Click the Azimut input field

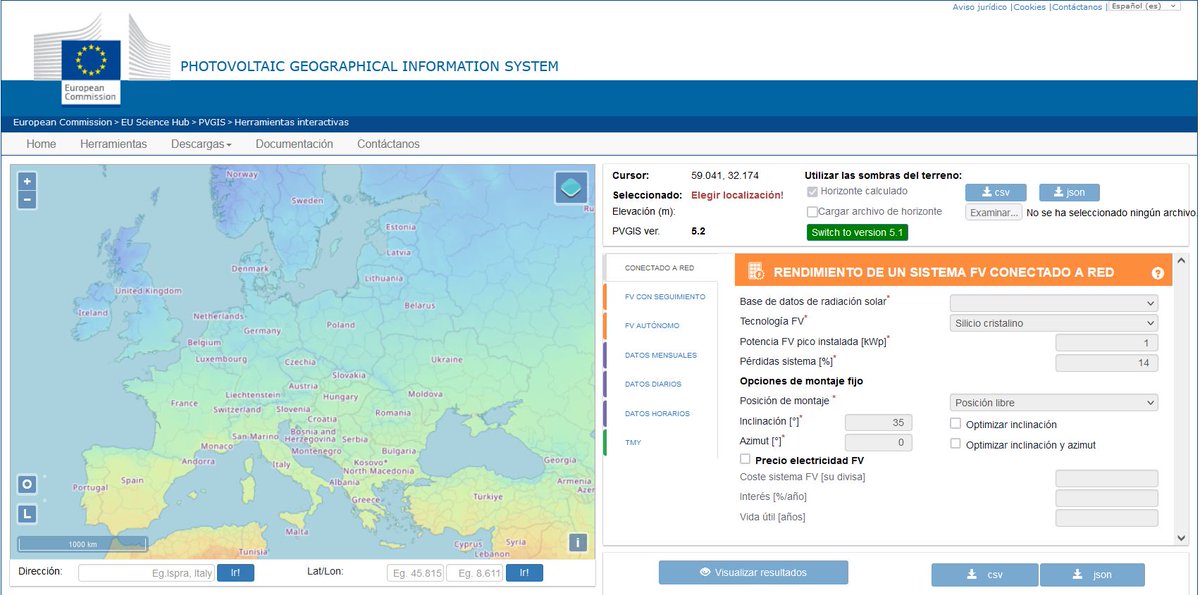pos(878,442)
